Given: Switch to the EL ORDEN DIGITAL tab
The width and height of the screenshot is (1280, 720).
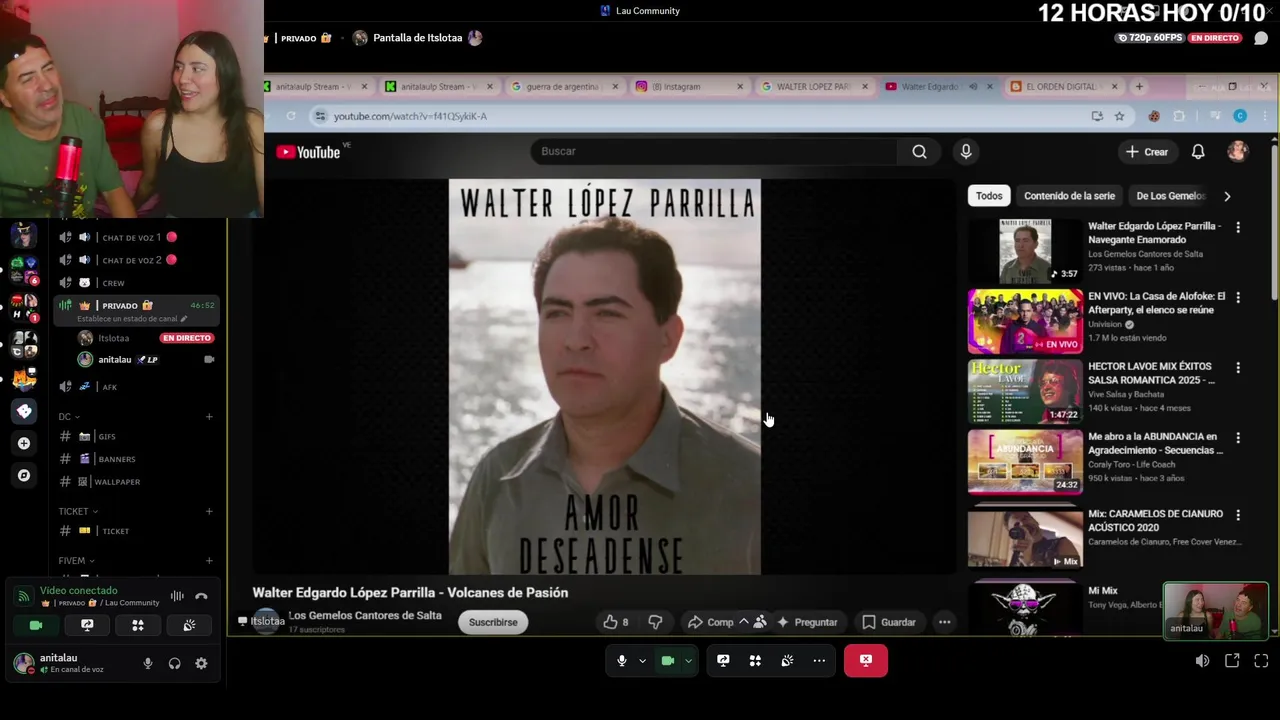Looking at the screenshot, I should pos(1063,86).
